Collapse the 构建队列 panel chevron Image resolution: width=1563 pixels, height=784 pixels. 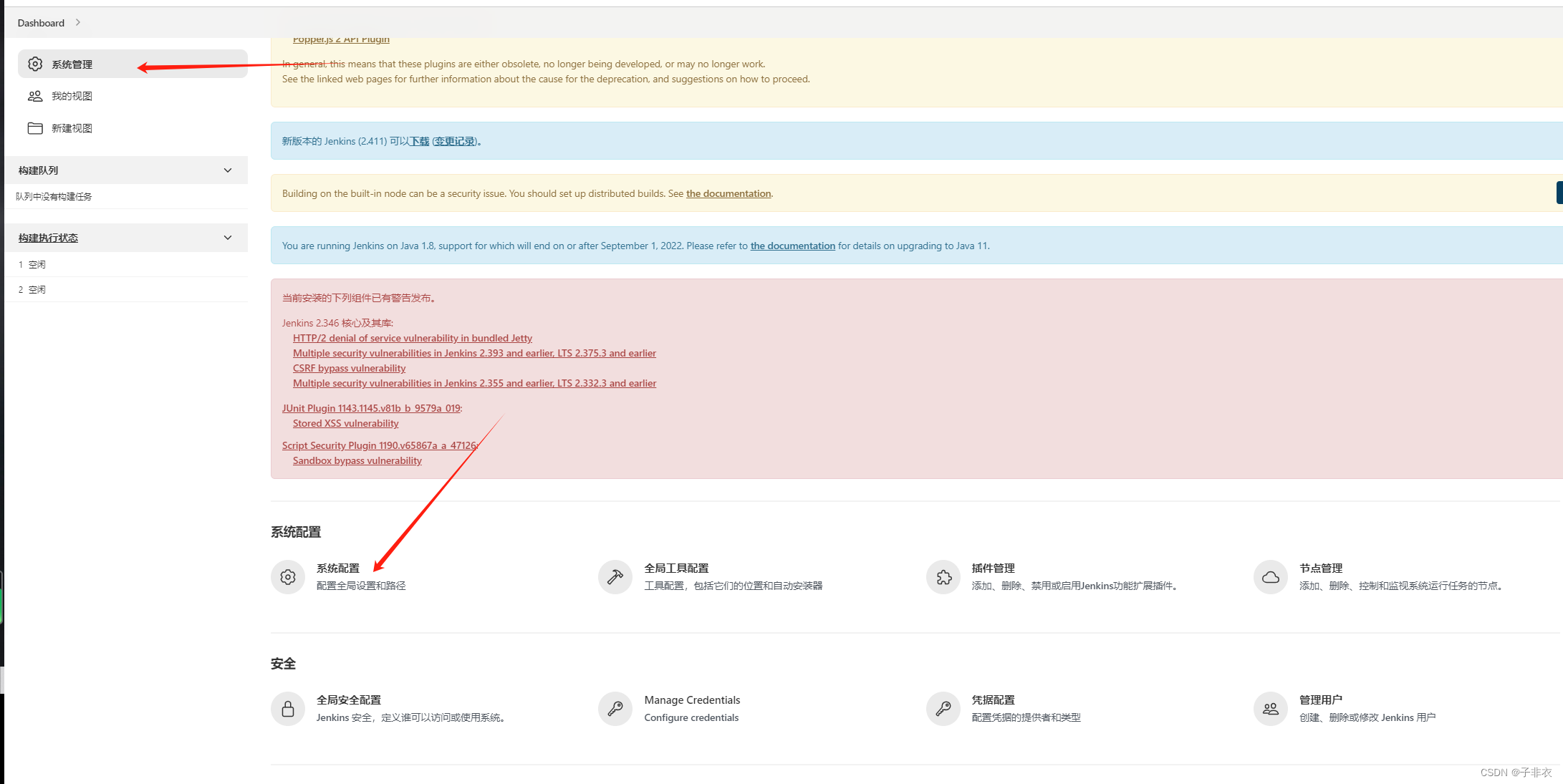pos(228,170)
